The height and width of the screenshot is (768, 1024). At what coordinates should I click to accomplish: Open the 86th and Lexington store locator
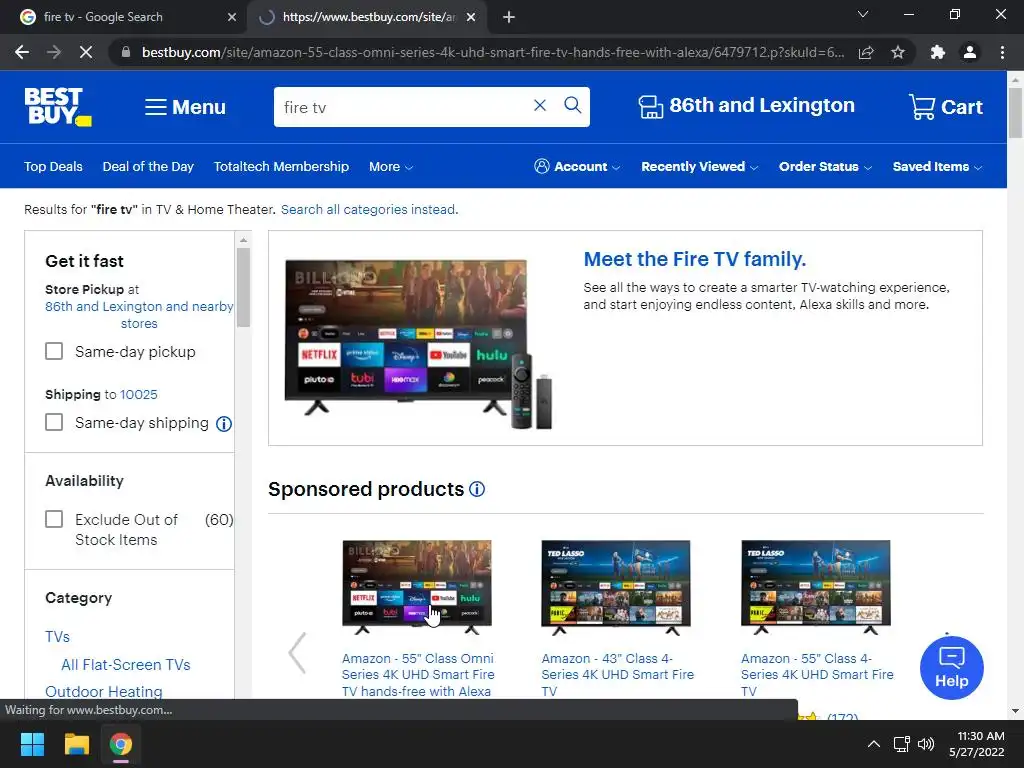[x=746, y=106]
